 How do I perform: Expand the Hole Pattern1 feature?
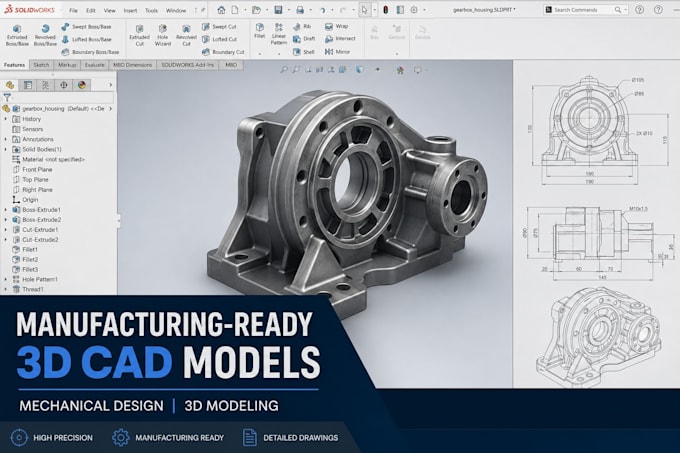pos(6,280)
